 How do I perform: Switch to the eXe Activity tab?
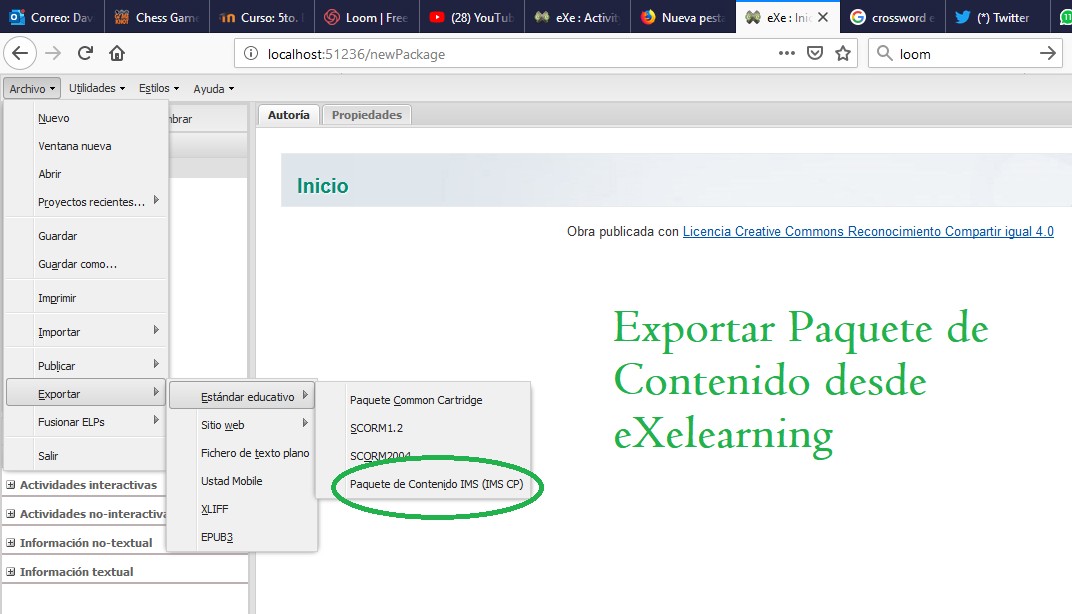point(577,17)
